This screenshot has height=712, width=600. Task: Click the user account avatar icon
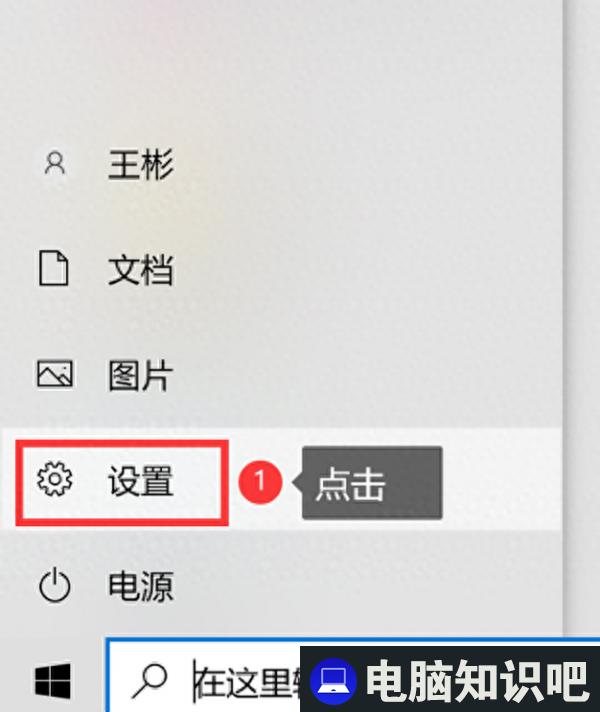55,163
